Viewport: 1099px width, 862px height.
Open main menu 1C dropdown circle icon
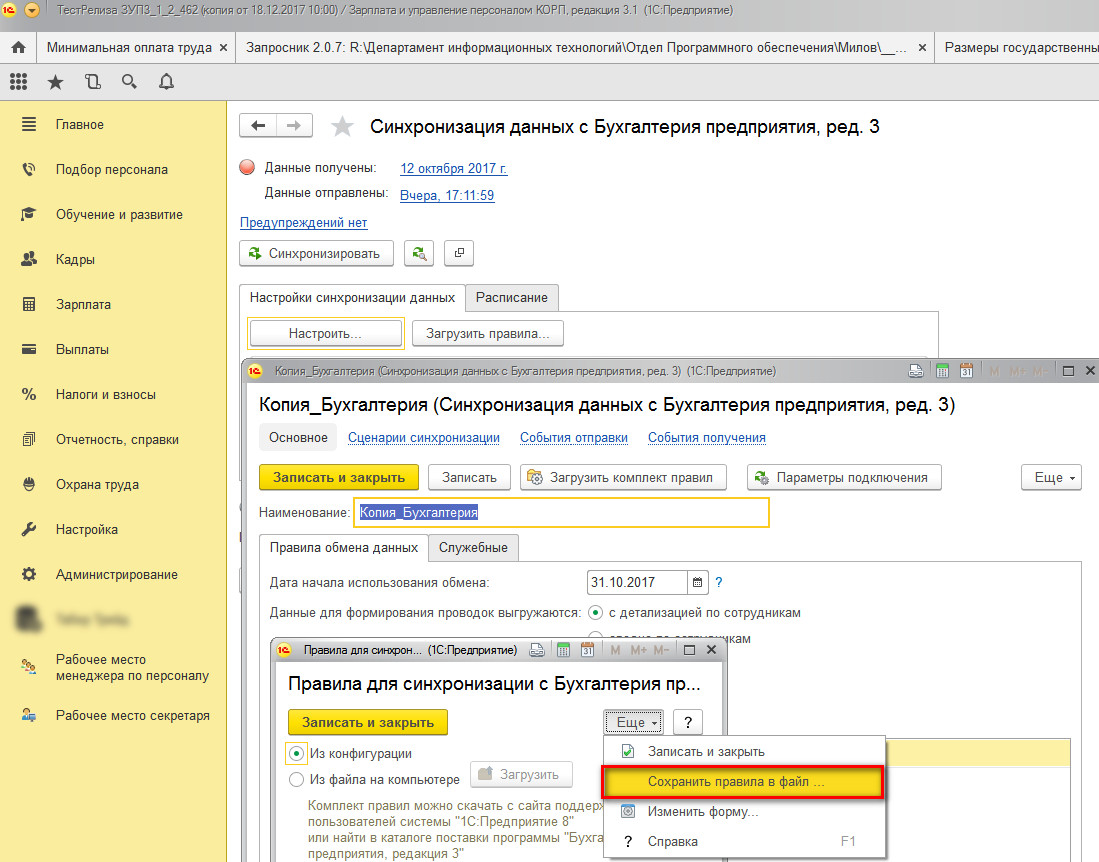click(x=32, y=11)
